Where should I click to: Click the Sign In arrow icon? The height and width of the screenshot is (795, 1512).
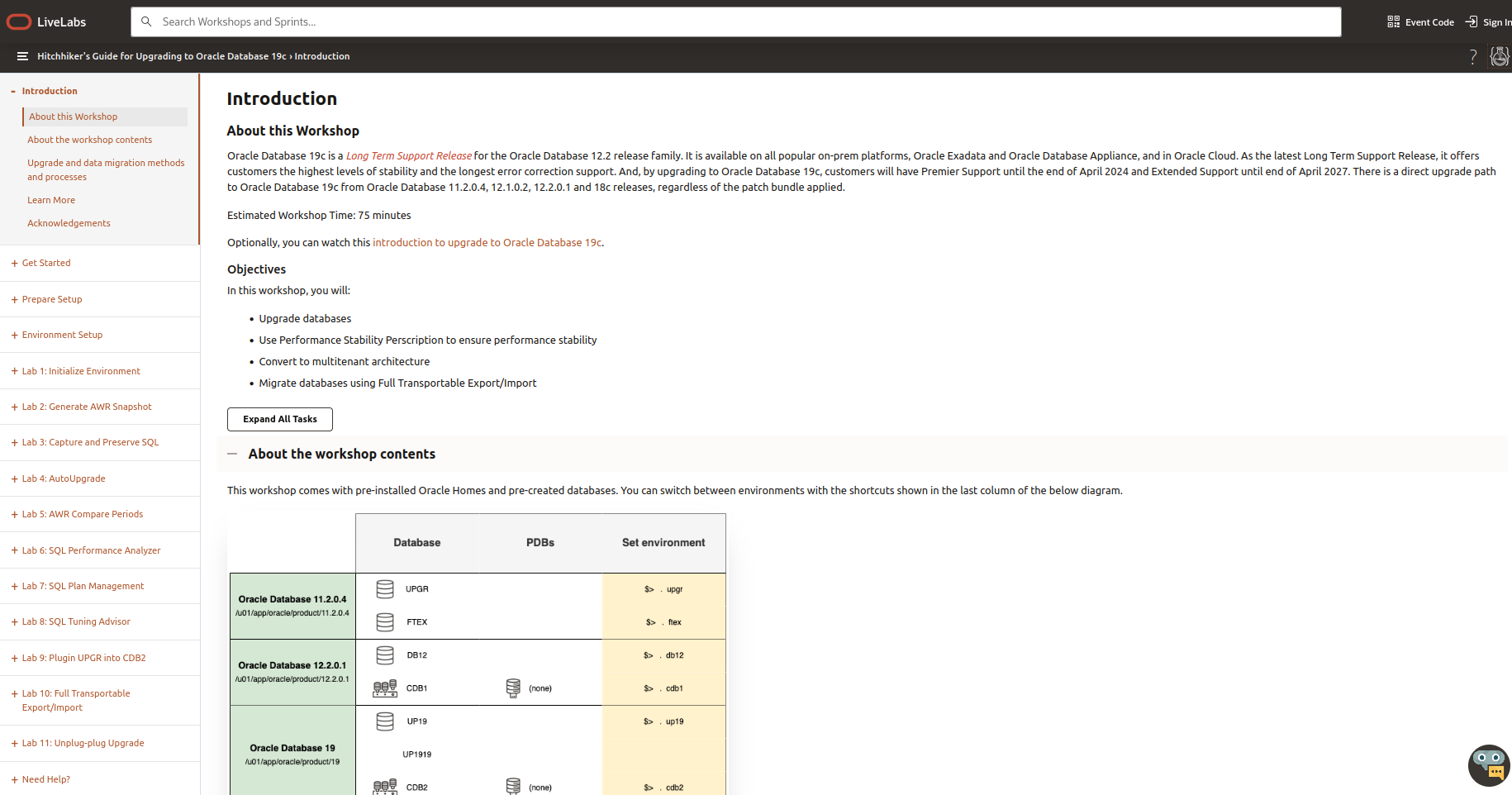pyautogui.click(x=1472, y=21)
